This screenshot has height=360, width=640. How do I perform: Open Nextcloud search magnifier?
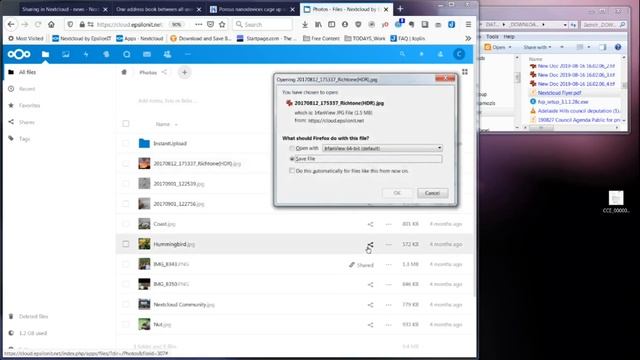pyautogui.click(x=402, y=54)
